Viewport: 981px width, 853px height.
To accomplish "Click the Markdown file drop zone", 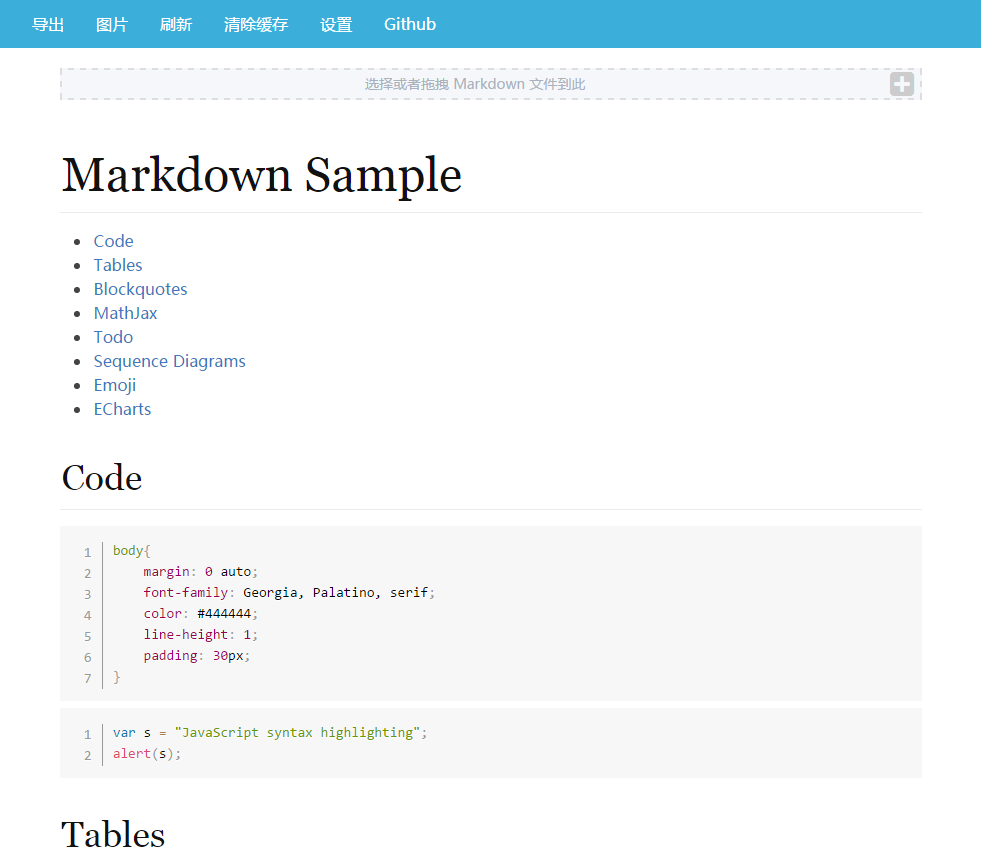I will 490,84.
